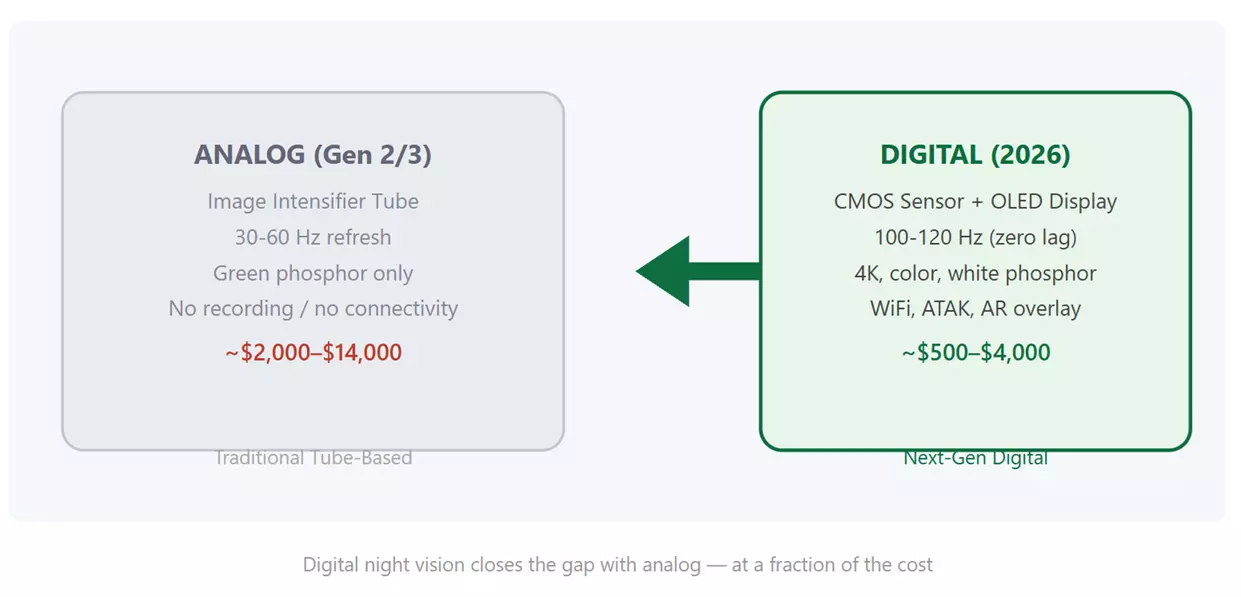Click the gray analog box border
This screenshot has width=1241, height=597.
[x=63, y=271]
